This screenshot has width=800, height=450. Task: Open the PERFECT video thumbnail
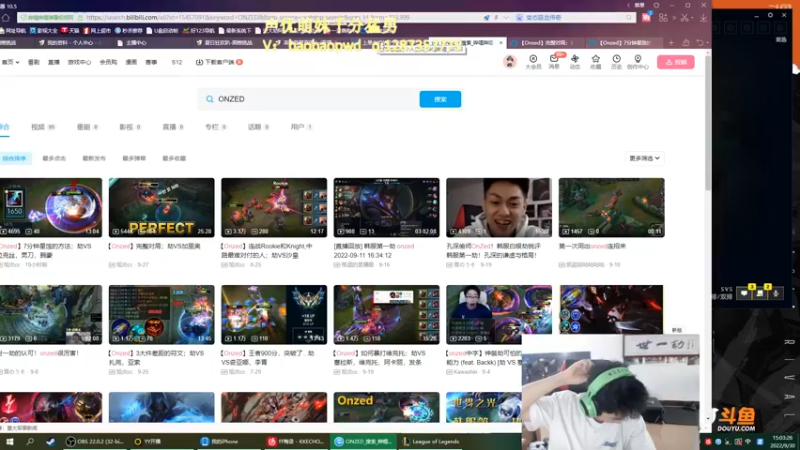tap(161, 207)
